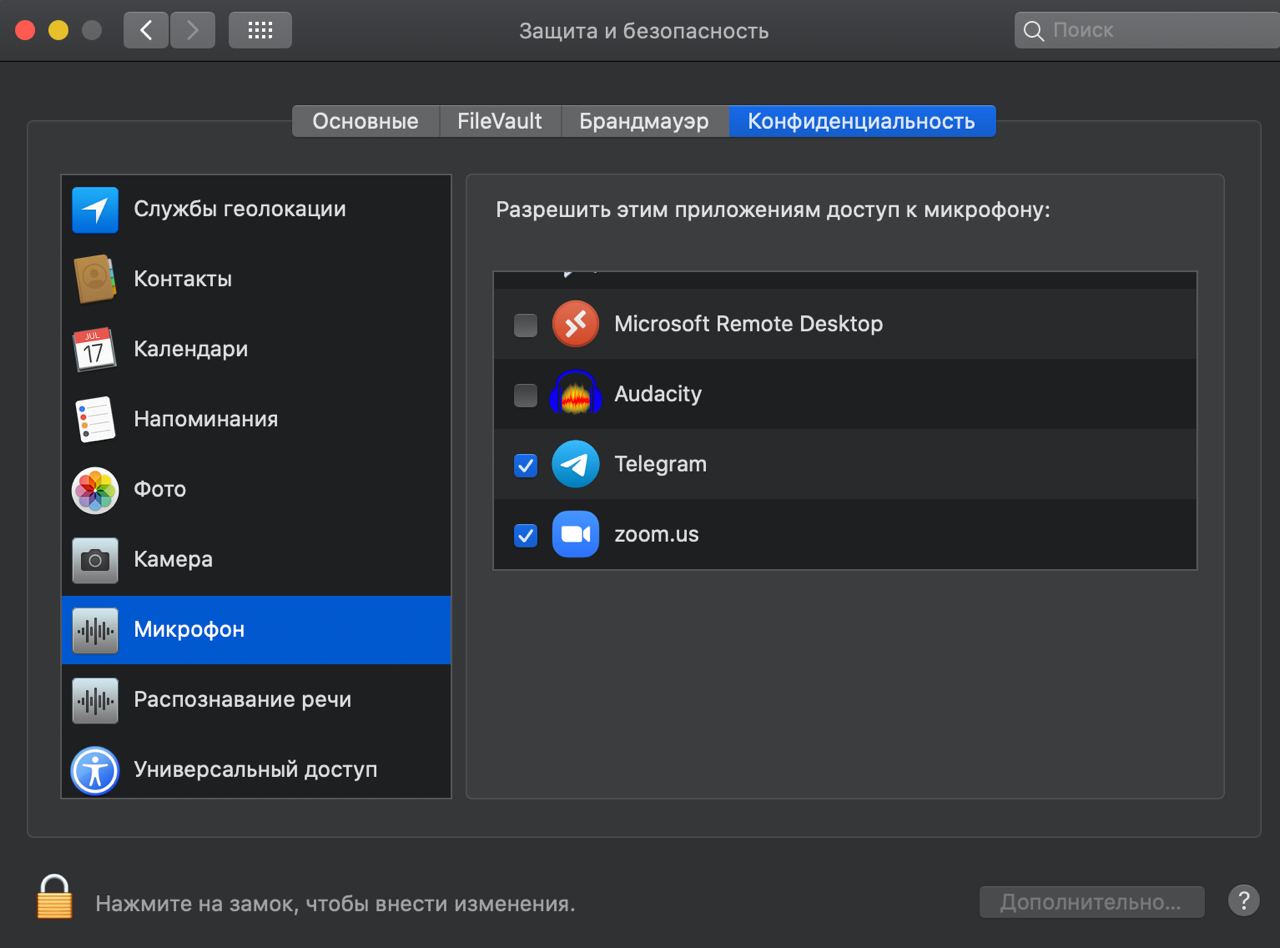Click the Location Services arrow icon
This screenshot has height=948, width=1280.
point(95,209)
